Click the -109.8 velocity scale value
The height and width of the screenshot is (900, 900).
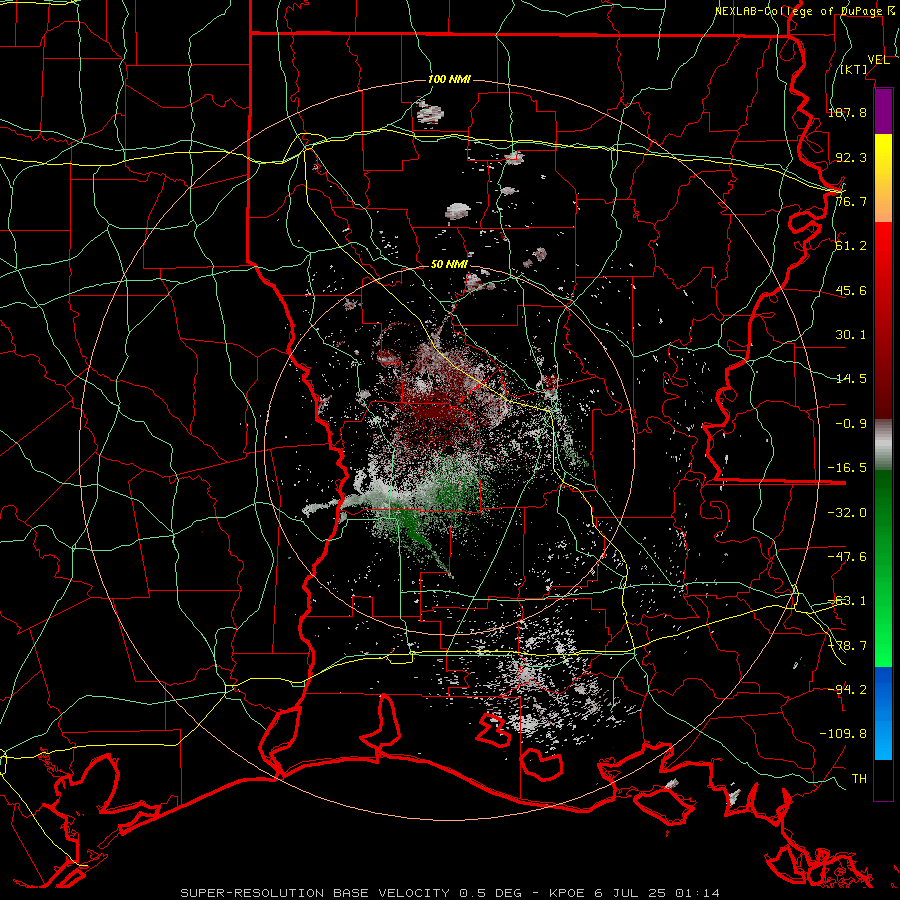843,734
